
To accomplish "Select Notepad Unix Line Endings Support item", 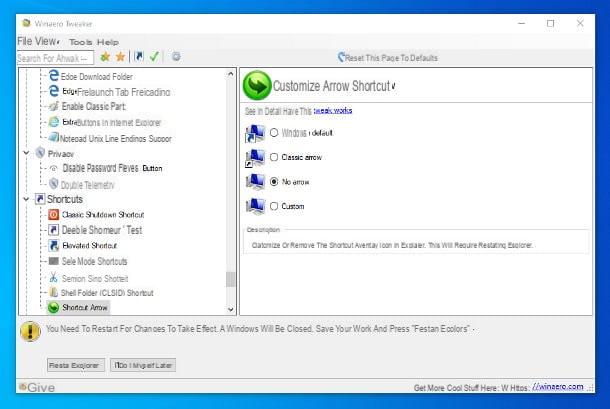I will coord(116,139).
